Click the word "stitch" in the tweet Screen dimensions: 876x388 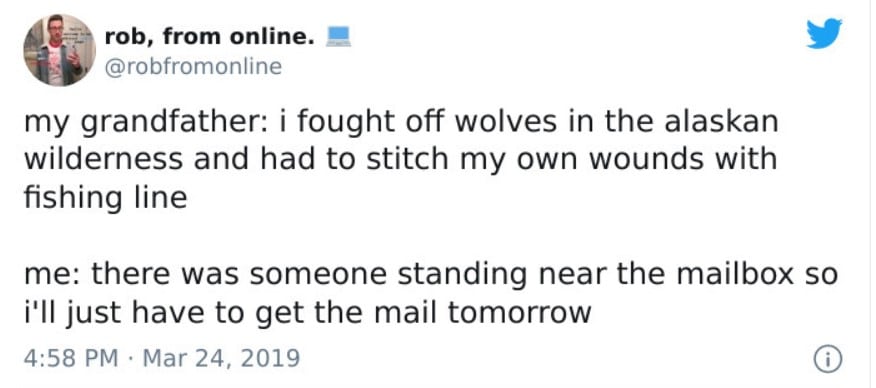[402, 160]
